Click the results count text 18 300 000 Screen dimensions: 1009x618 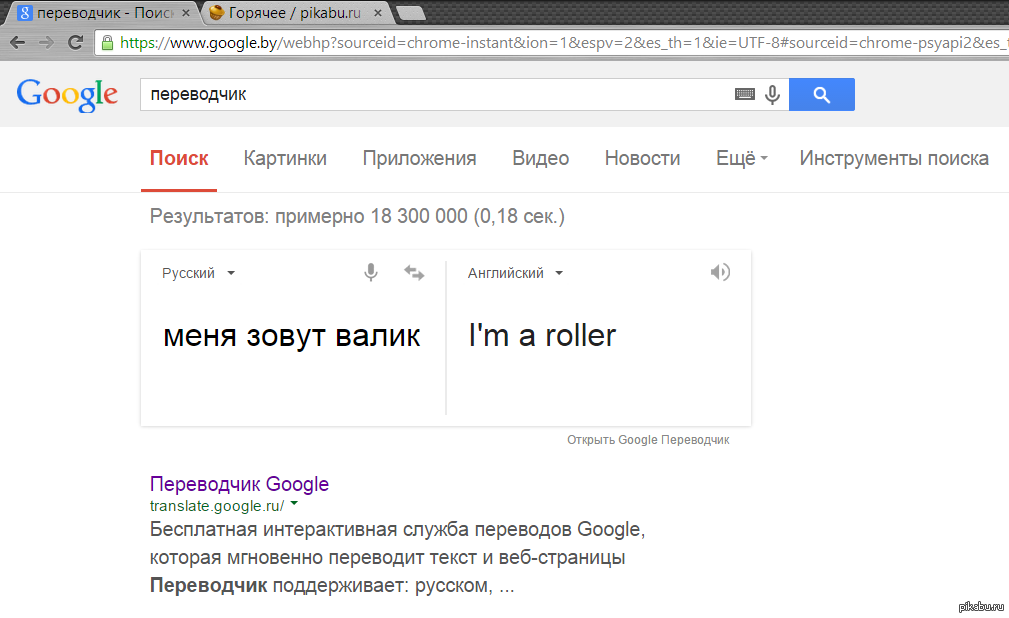[x=419, y=216]
